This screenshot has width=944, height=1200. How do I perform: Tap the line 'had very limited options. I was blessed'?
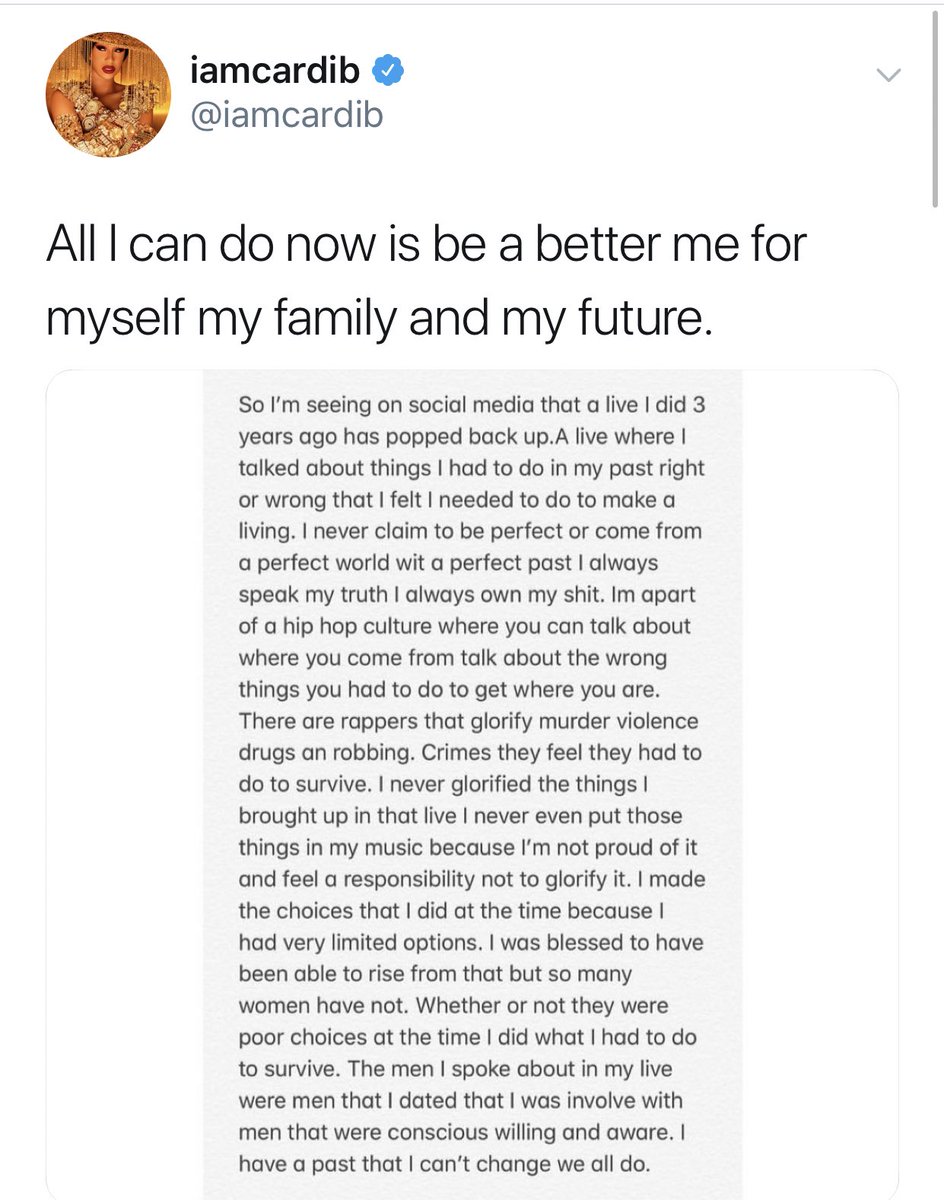(471, 943)
